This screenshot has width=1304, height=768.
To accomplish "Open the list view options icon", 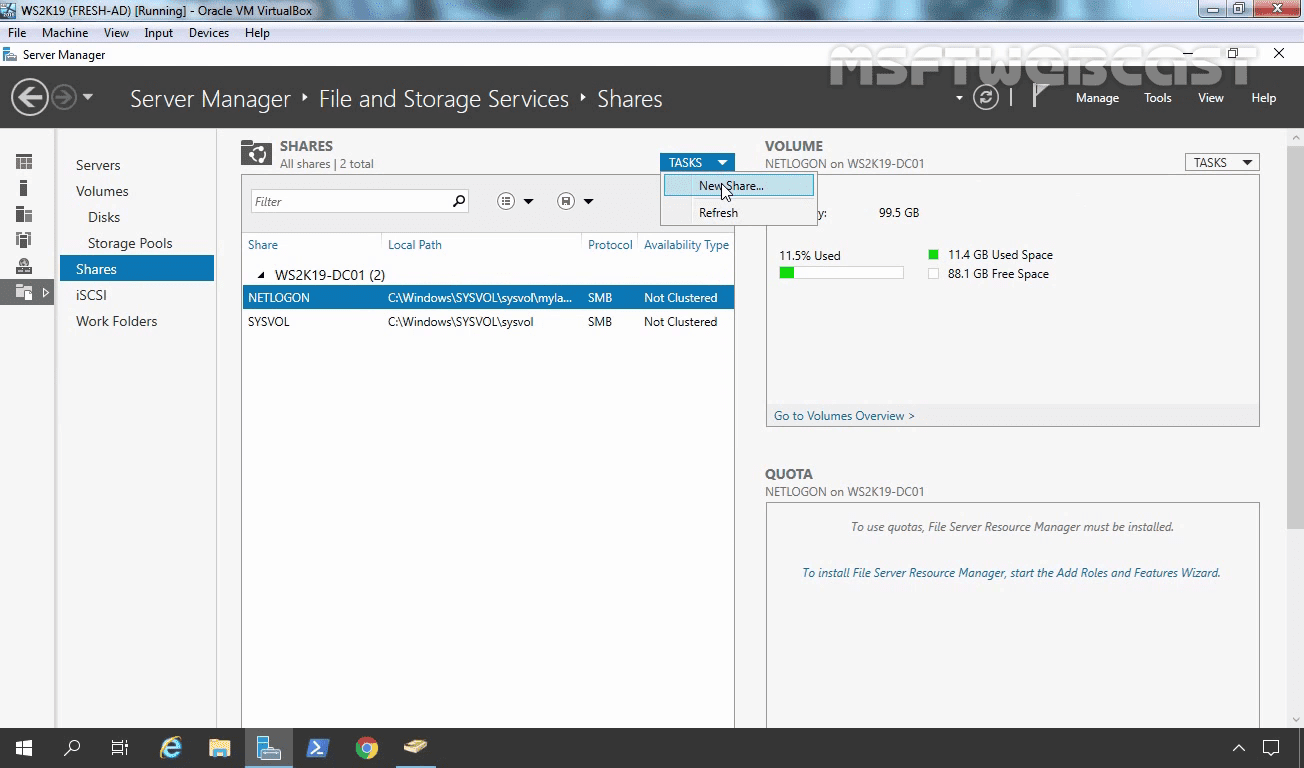I will click(506, 201).
